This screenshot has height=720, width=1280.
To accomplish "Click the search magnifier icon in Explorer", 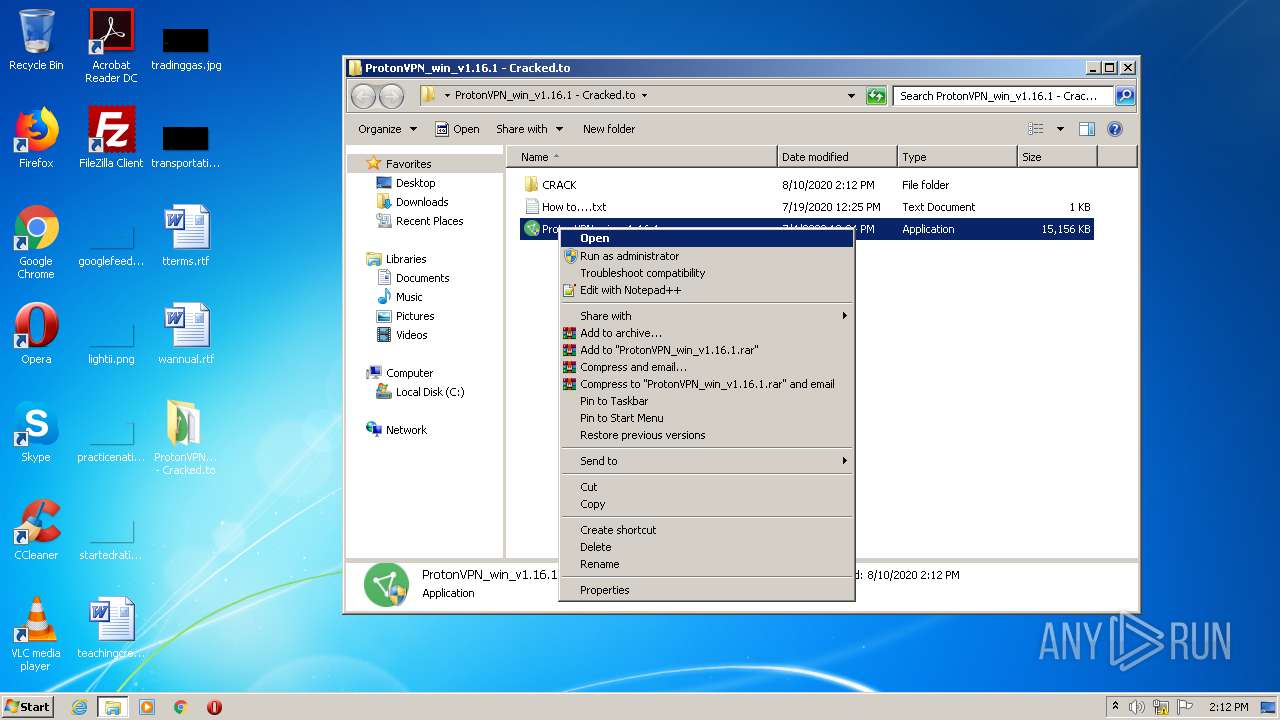I will coord(1125,96).
